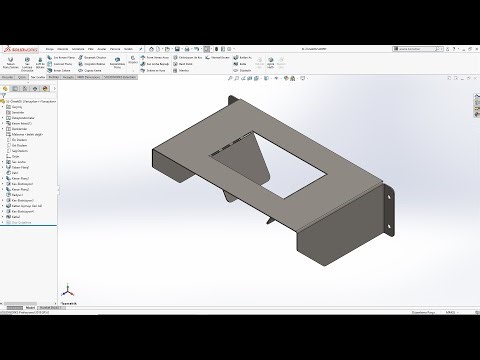Select the Sketched Bend tool
The image size is (480, 360).
92,64
